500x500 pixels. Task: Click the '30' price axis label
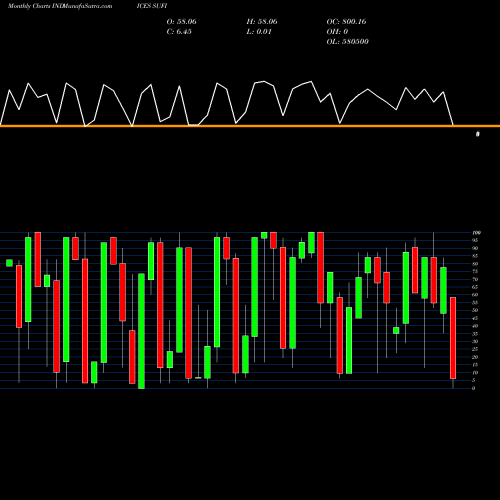[475, 342]
